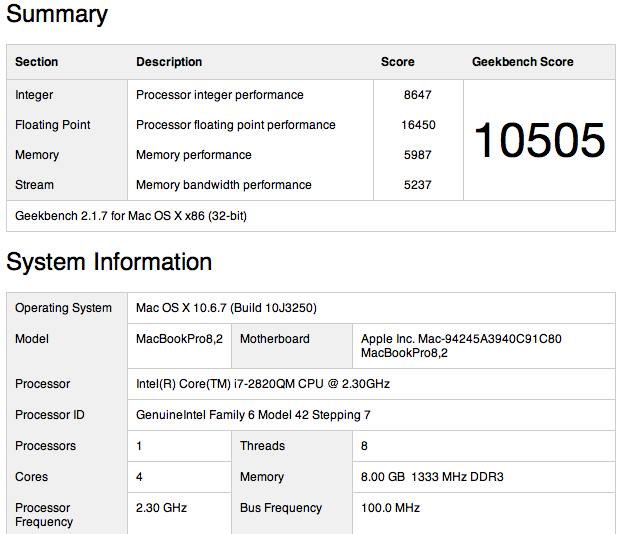Select the Cores value 4
The height and width of the screenshot is (534, 620).
click(x=139, y=477)
